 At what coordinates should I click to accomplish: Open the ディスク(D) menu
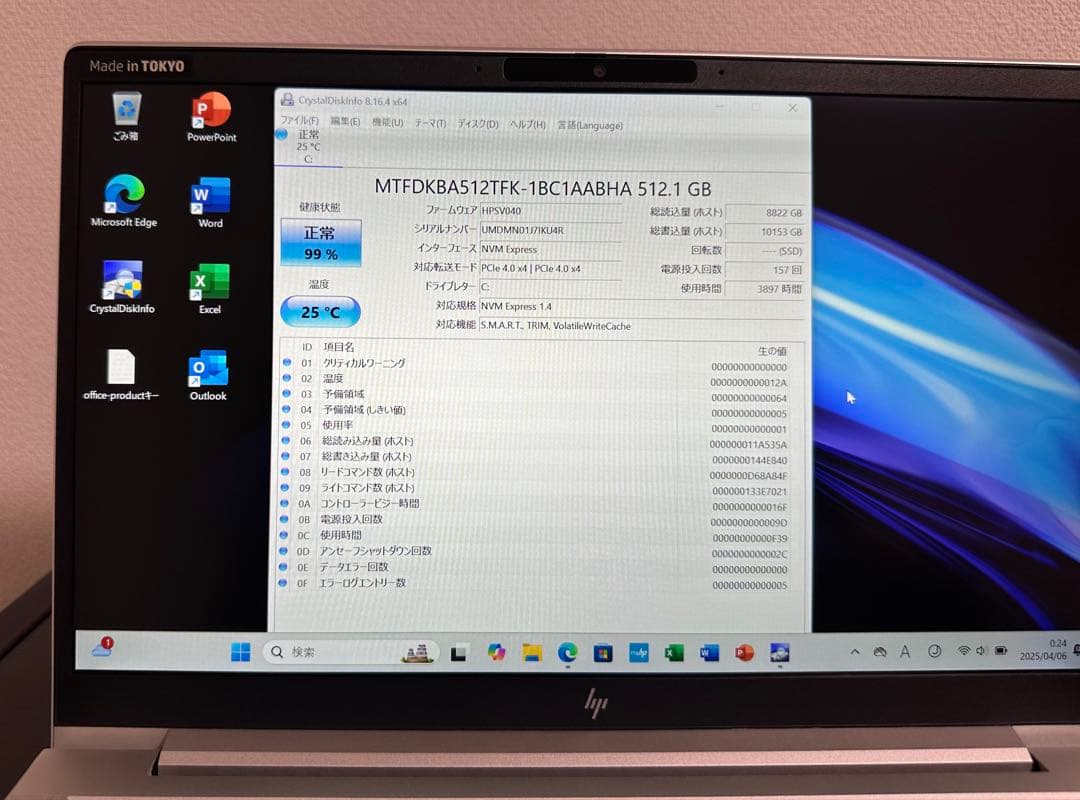pos(478,123)
